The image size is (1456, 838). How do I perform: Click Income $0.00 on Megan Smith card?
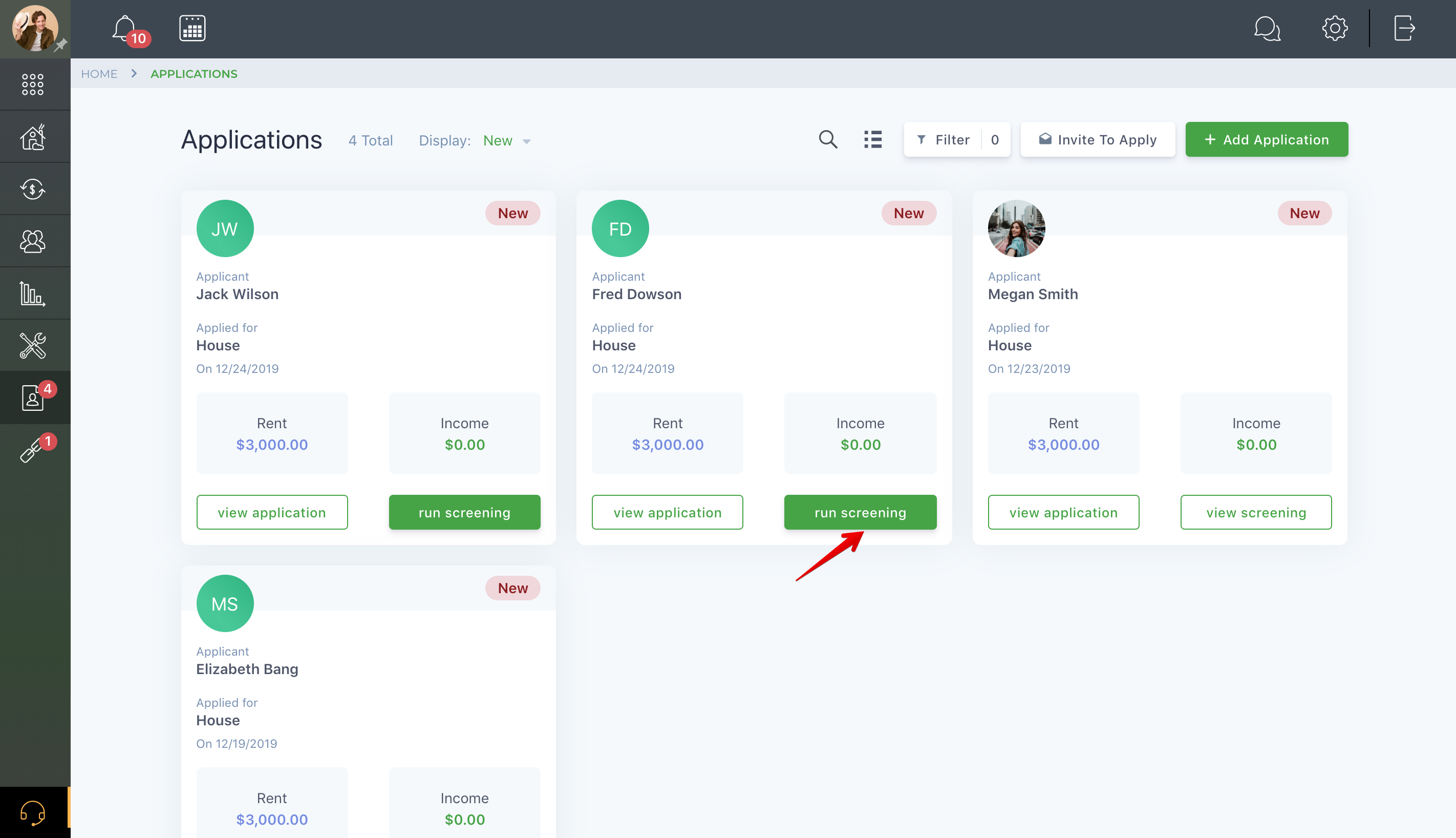click(1256, 433)
